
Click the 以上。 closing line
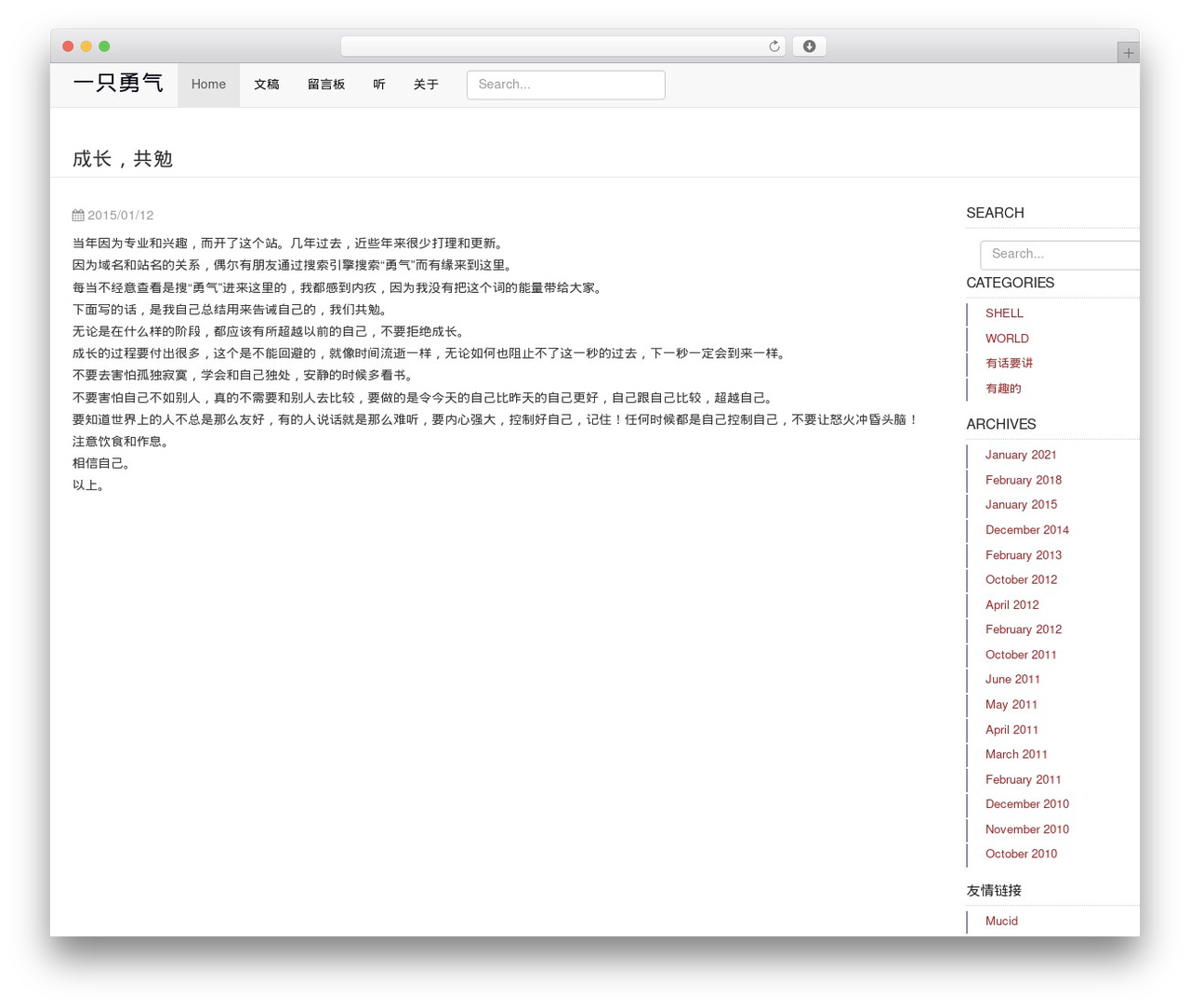click(x=91, y=485)
